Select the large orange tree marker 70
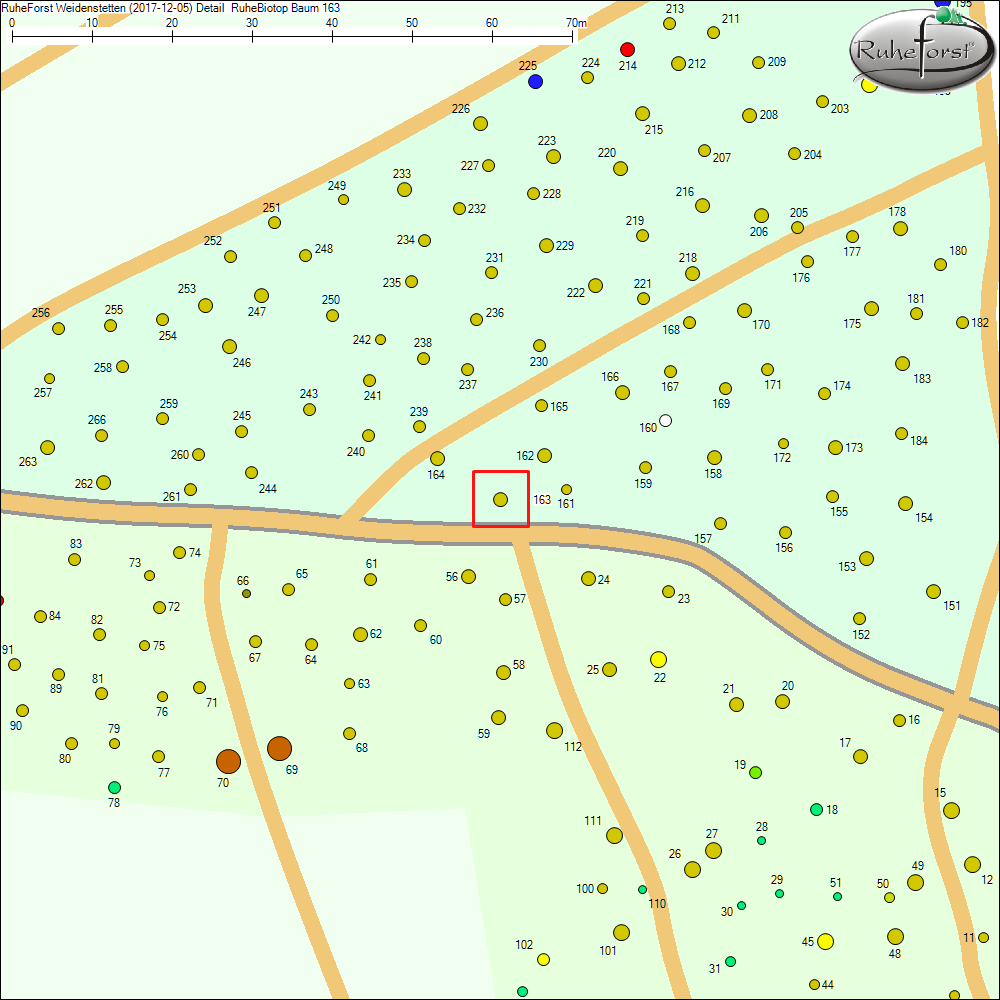1000x1000 pixels. 228,761
